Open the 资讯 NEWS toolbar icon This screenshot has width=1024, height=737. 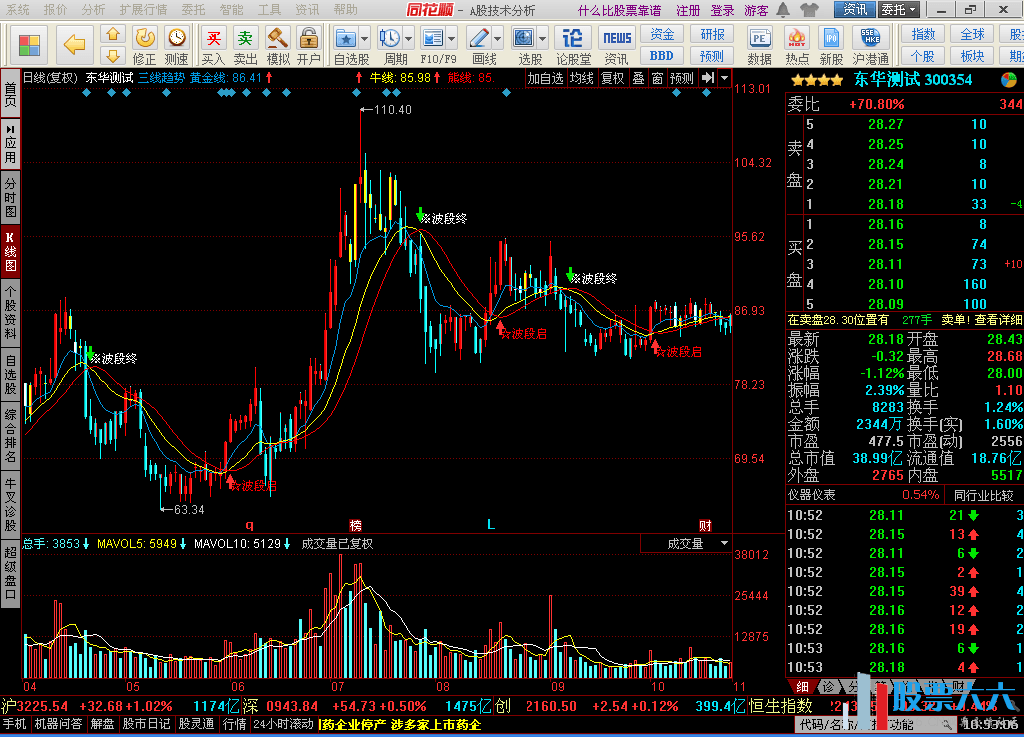(x=616, y=45)
